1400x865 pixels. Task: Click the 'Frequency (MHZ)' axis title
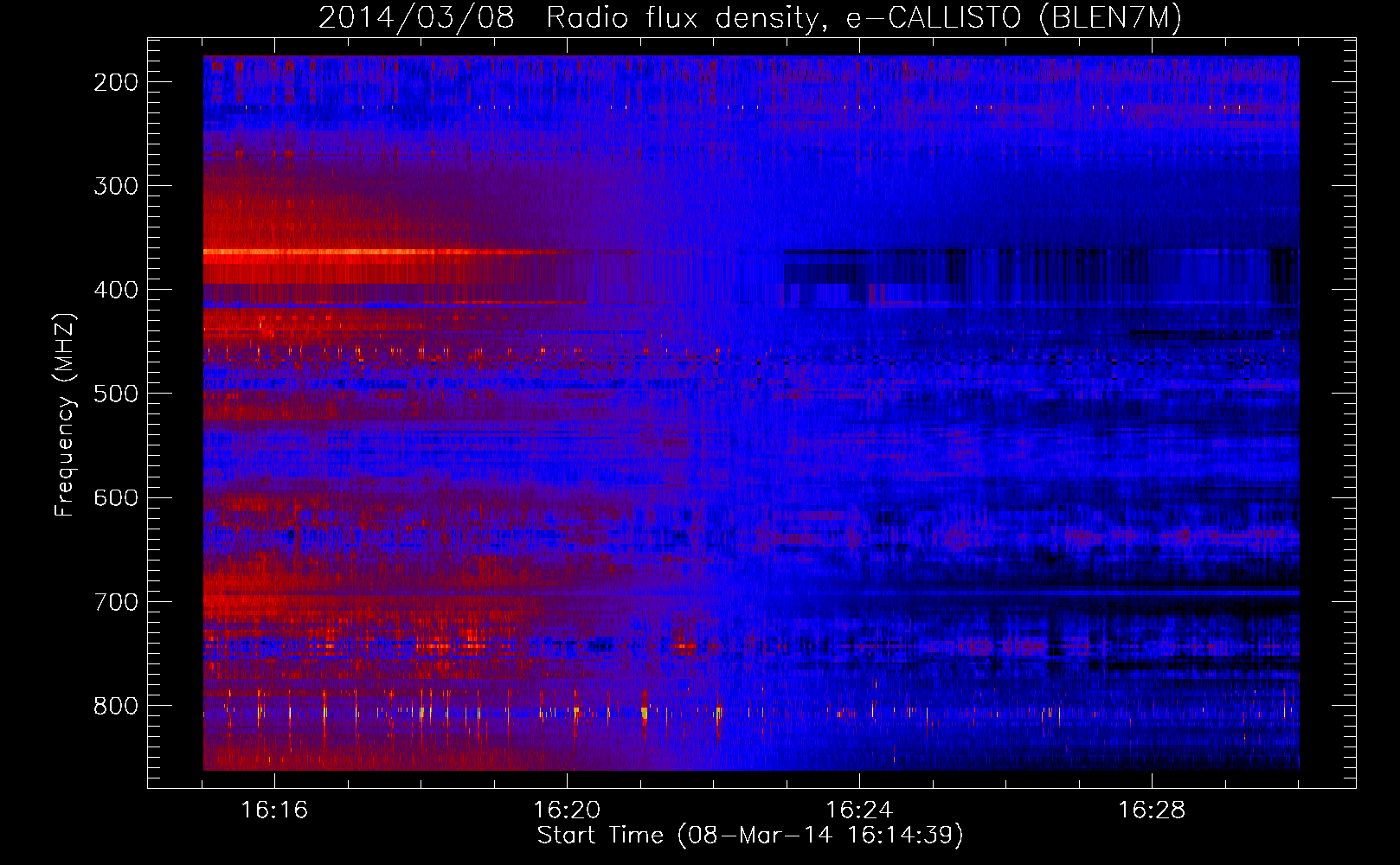tap(66, 414)
